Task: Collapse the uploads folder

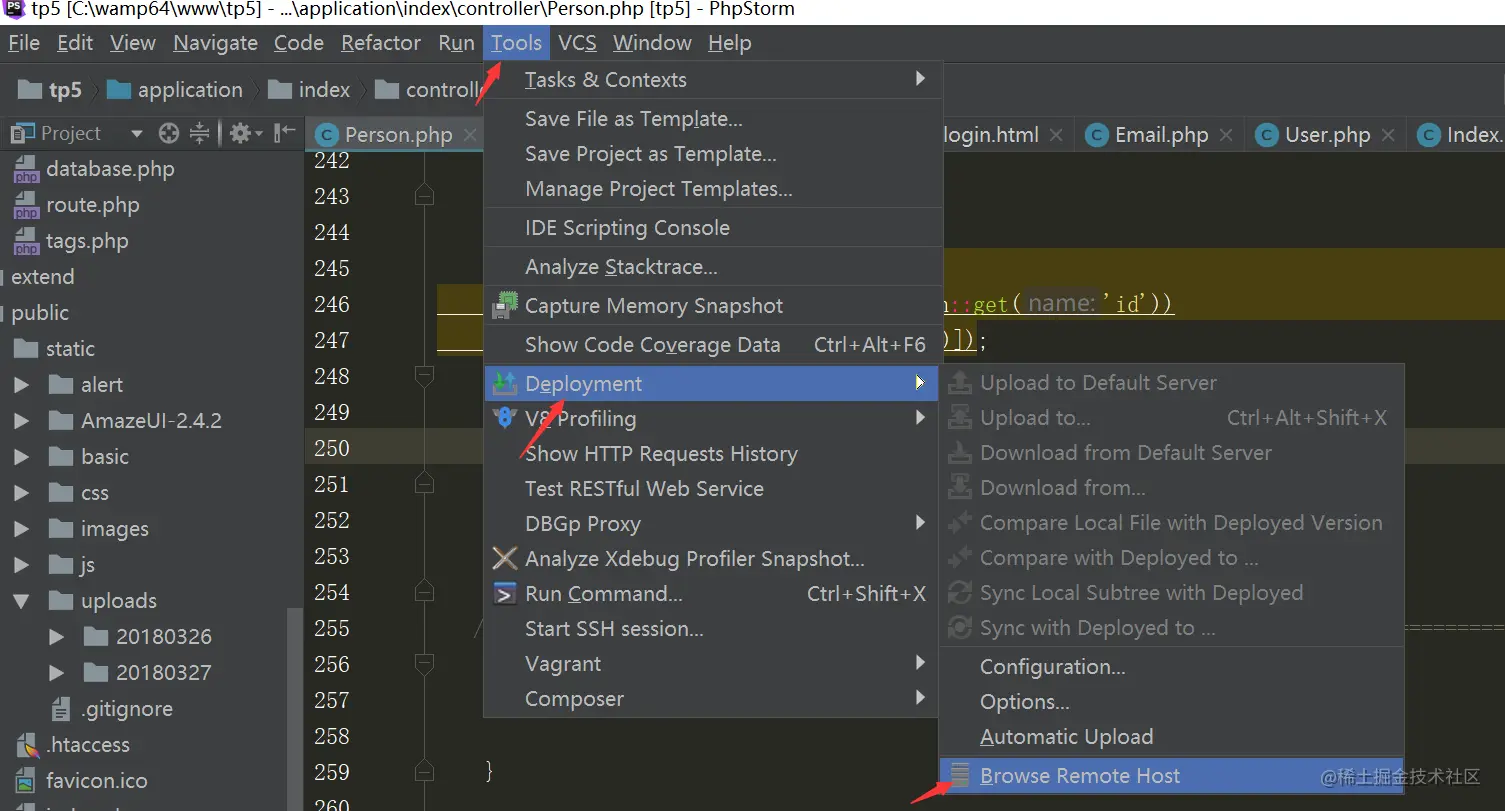Action: click(21, 601)
